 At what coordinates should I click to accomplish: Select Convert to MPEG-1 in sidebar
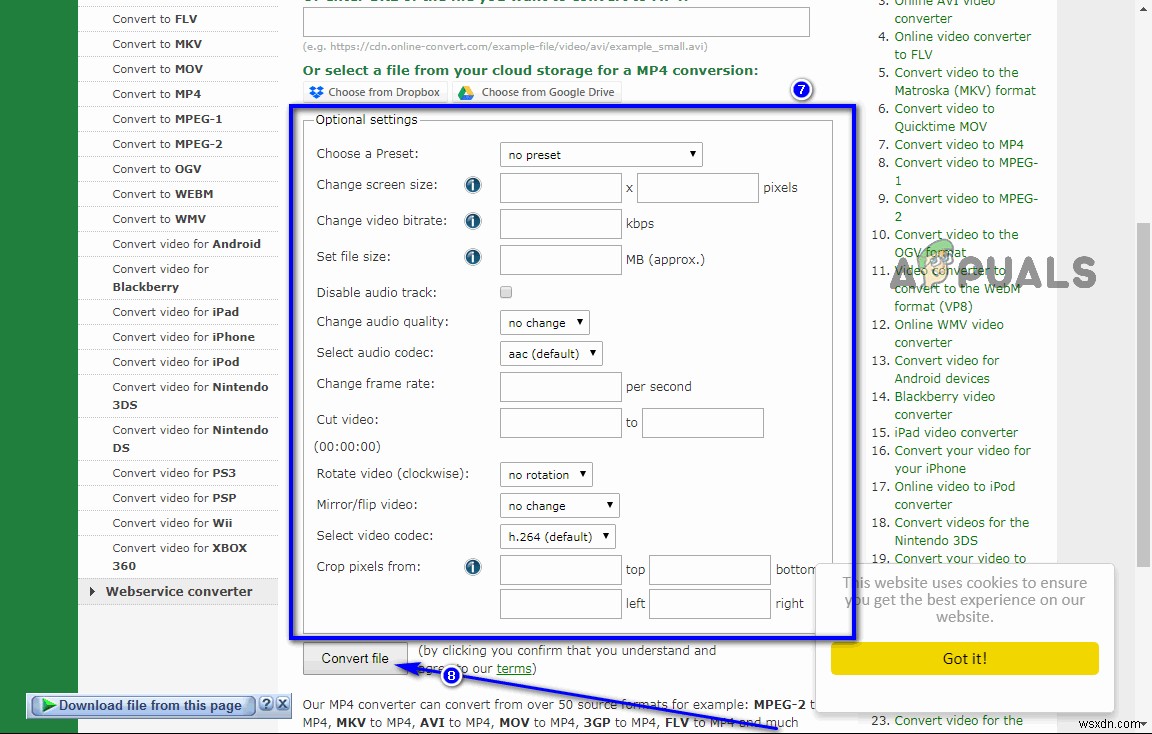[168, 119]
